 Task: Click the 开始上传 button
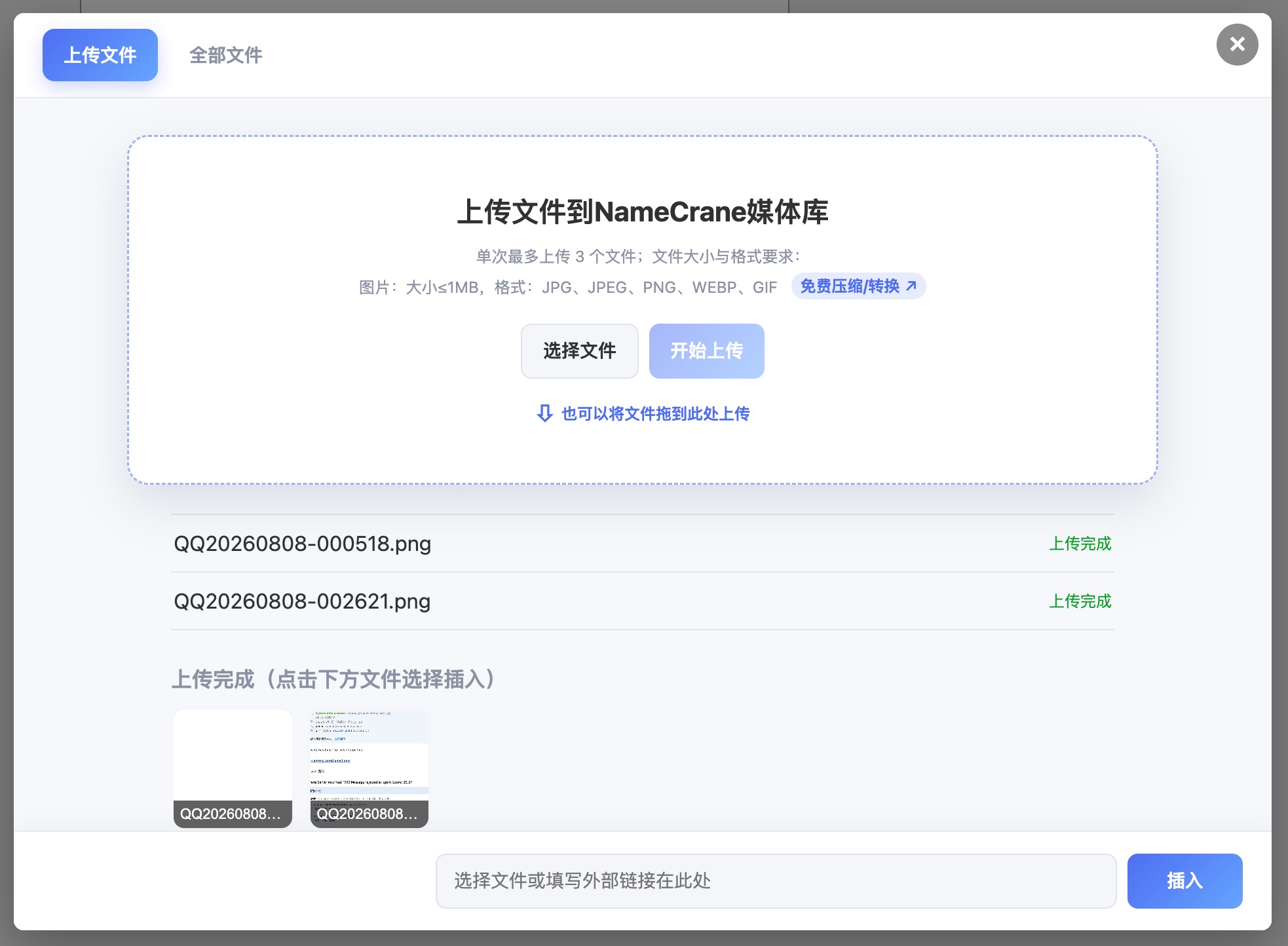pyautogui.click(x=706, y=351)
